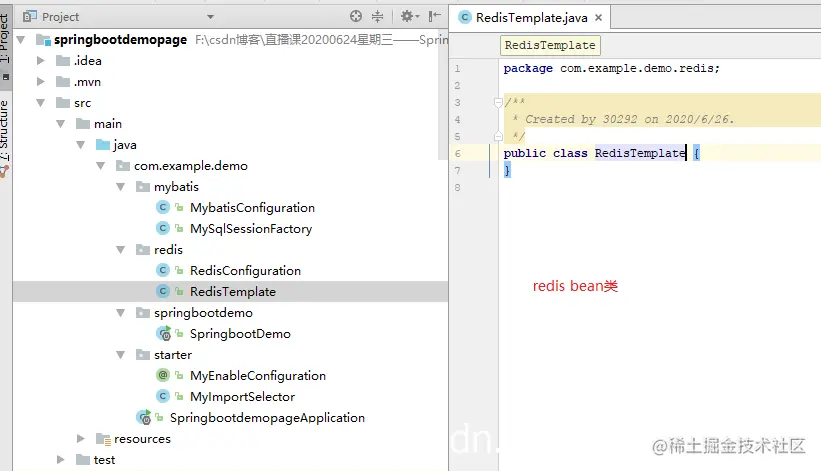
Task: Click the package statement on line 1
Action: tap(612, 69)
